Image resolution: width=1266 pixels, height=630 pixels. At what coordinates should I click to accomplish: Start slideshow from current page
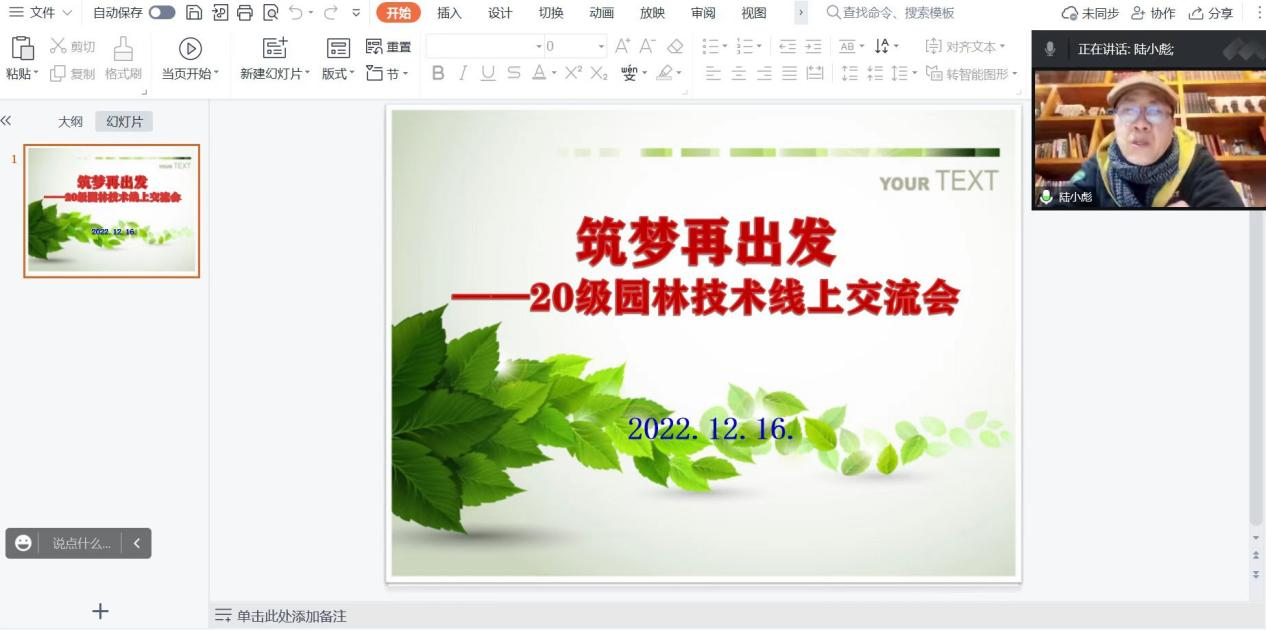pos(190,49)
